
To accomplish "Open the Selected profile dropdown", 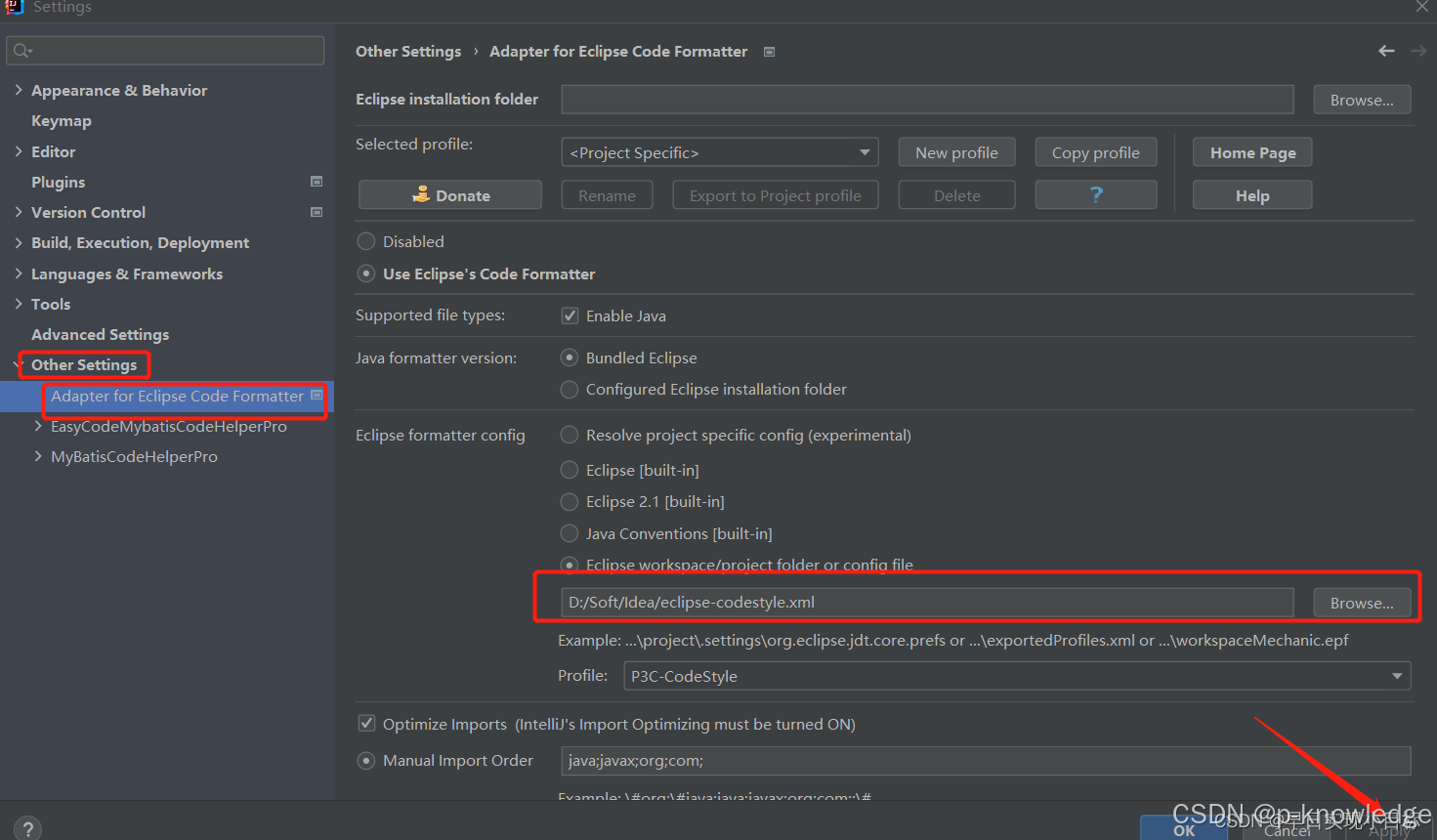I will 720,152.
